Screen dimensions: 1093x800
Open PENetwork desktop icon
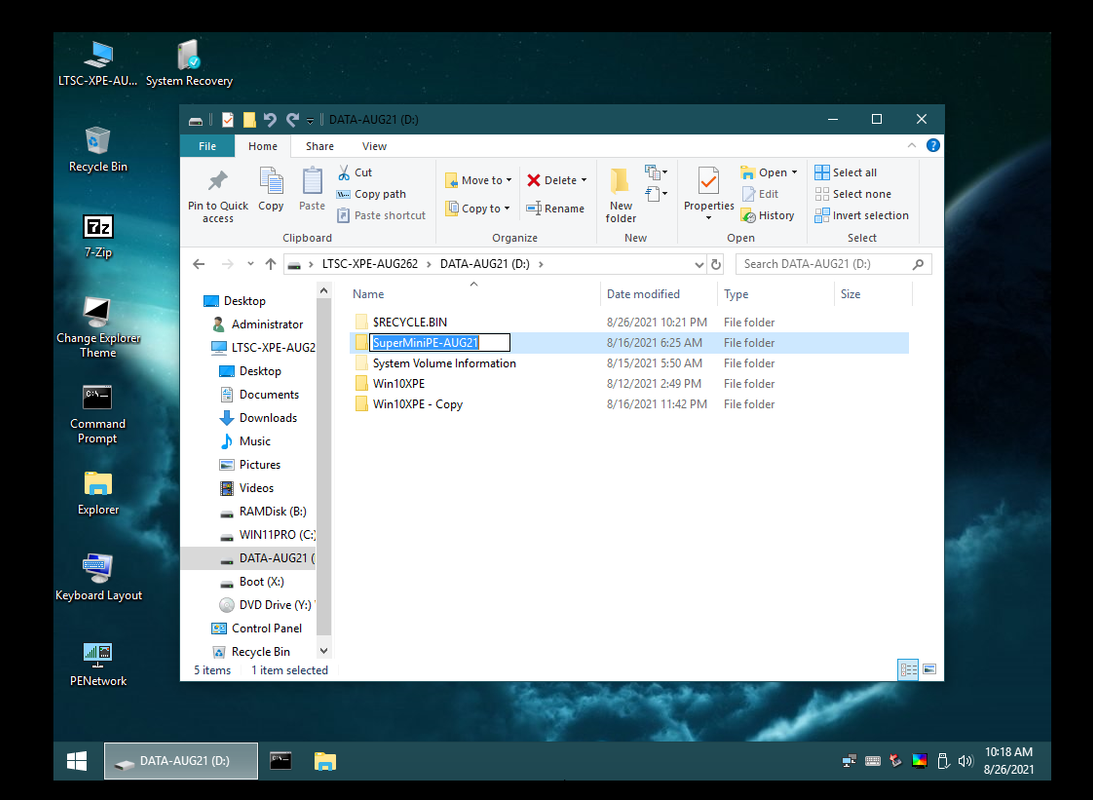click(98, 664)
